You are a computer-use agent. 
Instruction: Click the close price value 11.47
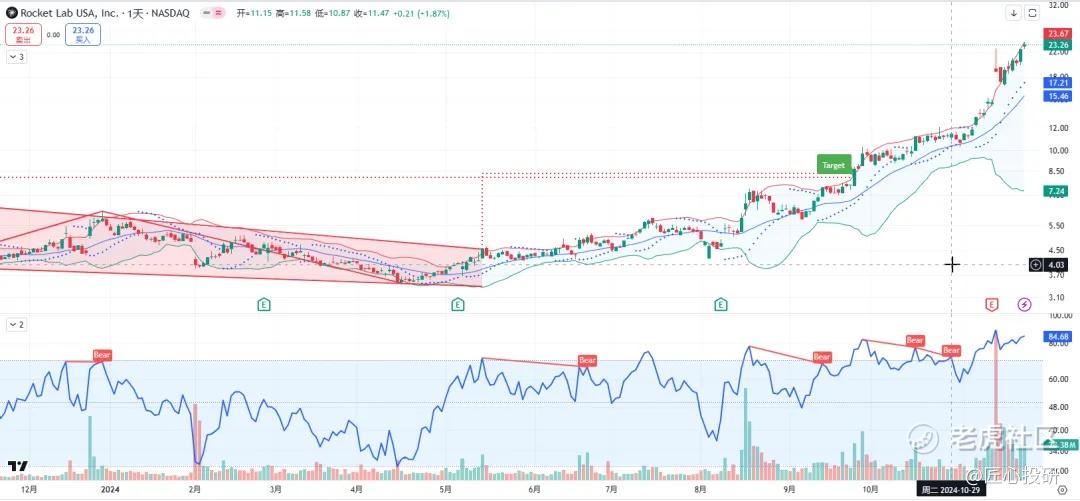[x=380, y=13]
